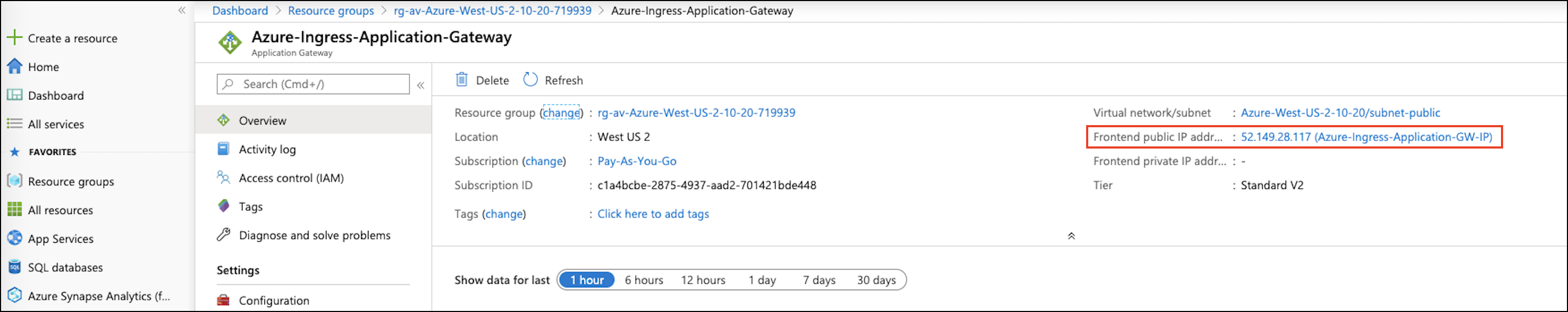Screen dimensions: 1568x312
Task: Select the 1 hour time range
Action: [587, 280]
